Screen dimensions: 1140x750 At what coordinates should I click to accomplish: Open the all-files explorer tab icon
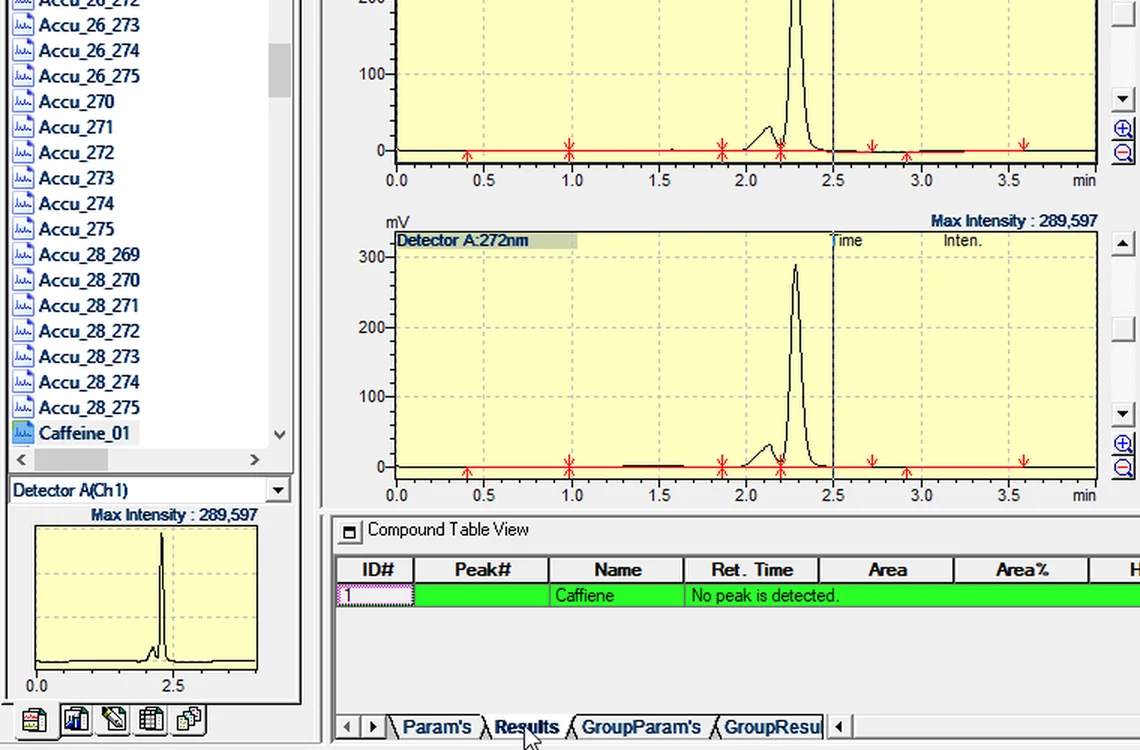[x=189, y=720]
